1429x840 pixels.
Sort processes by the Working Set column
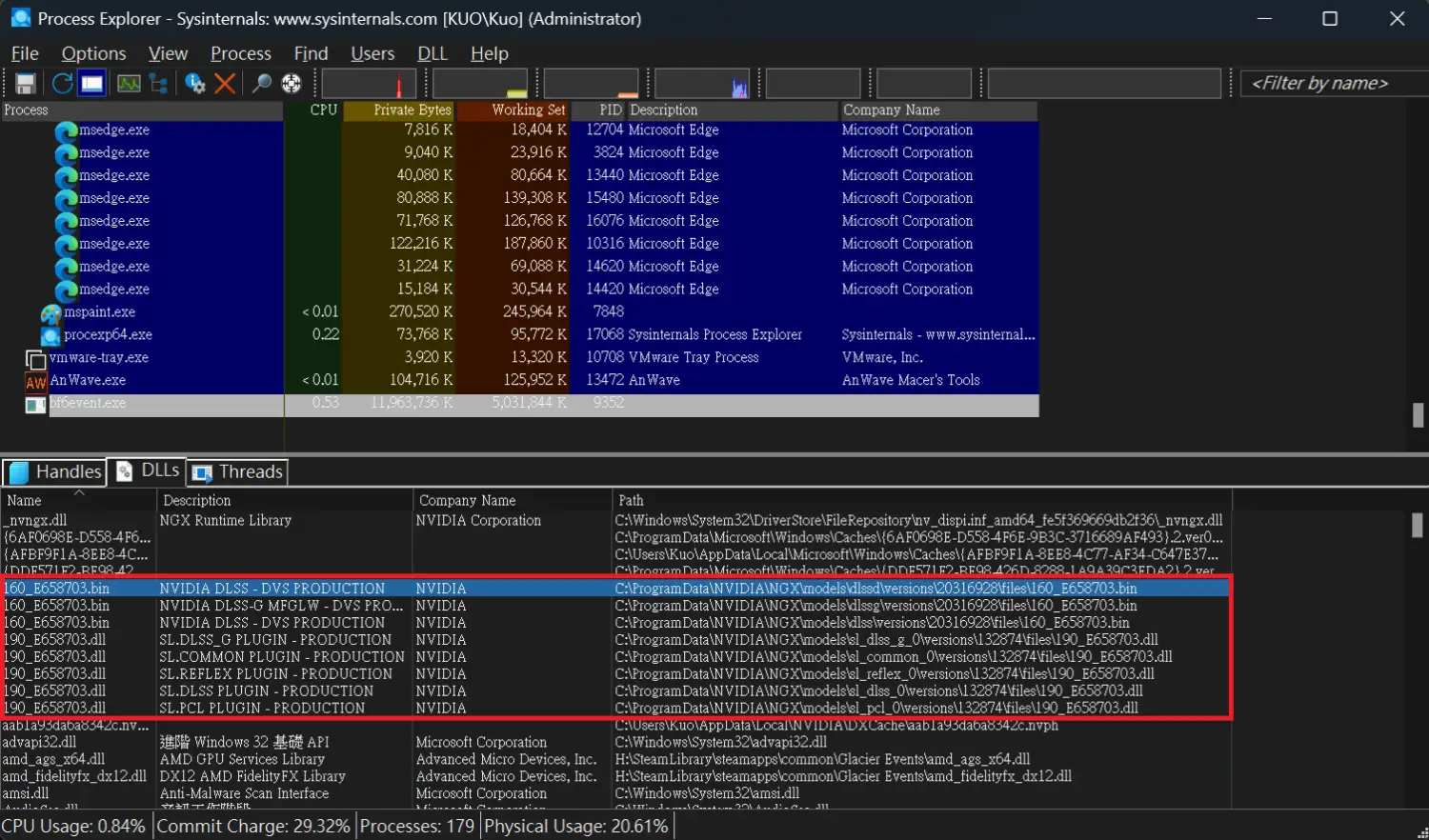pyautogui.click(x=513, y=110)
